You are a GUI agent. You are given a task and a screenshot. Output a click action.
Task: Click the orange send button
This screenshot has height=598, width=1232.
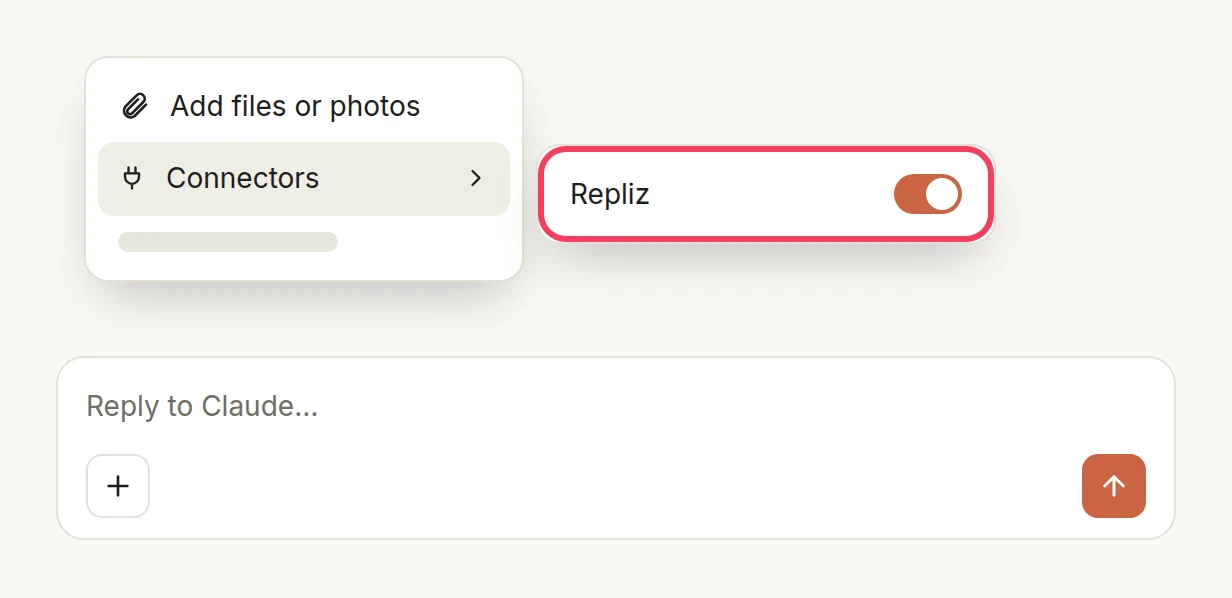(x=1114, y=486)
